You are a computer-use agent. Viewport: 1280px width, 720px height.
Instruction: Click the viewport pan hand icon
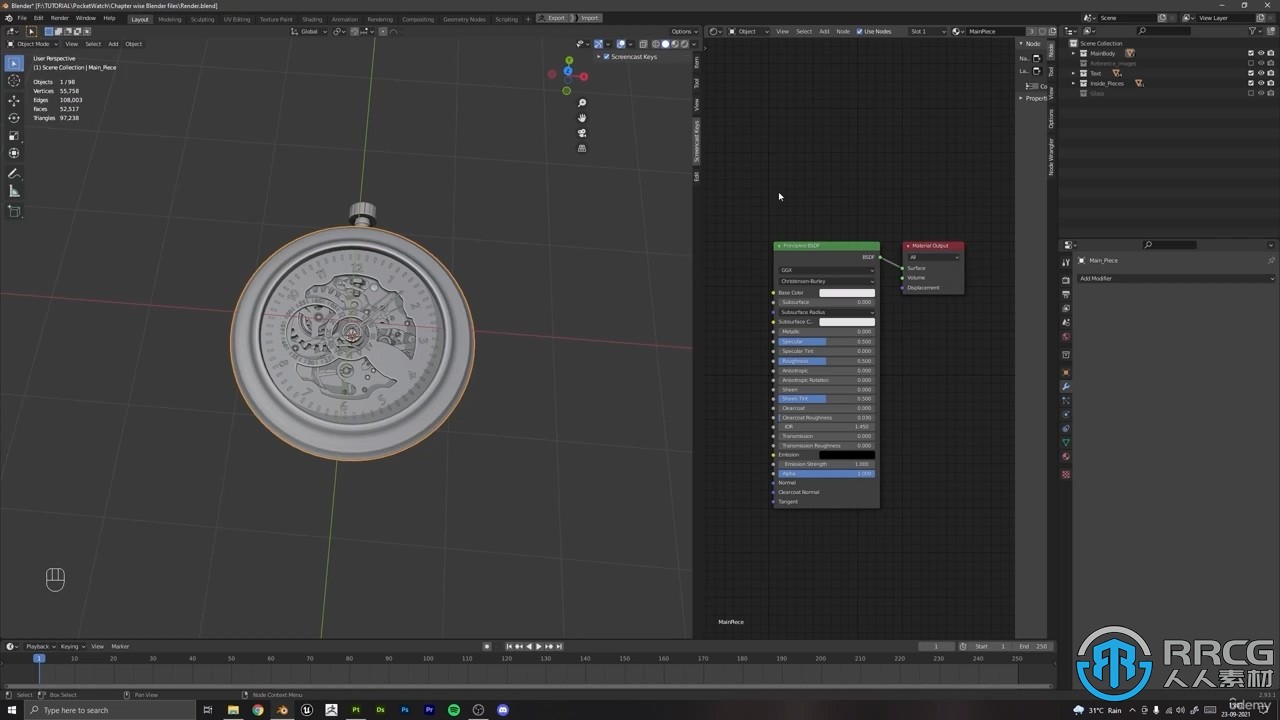(x=582, y=118)
